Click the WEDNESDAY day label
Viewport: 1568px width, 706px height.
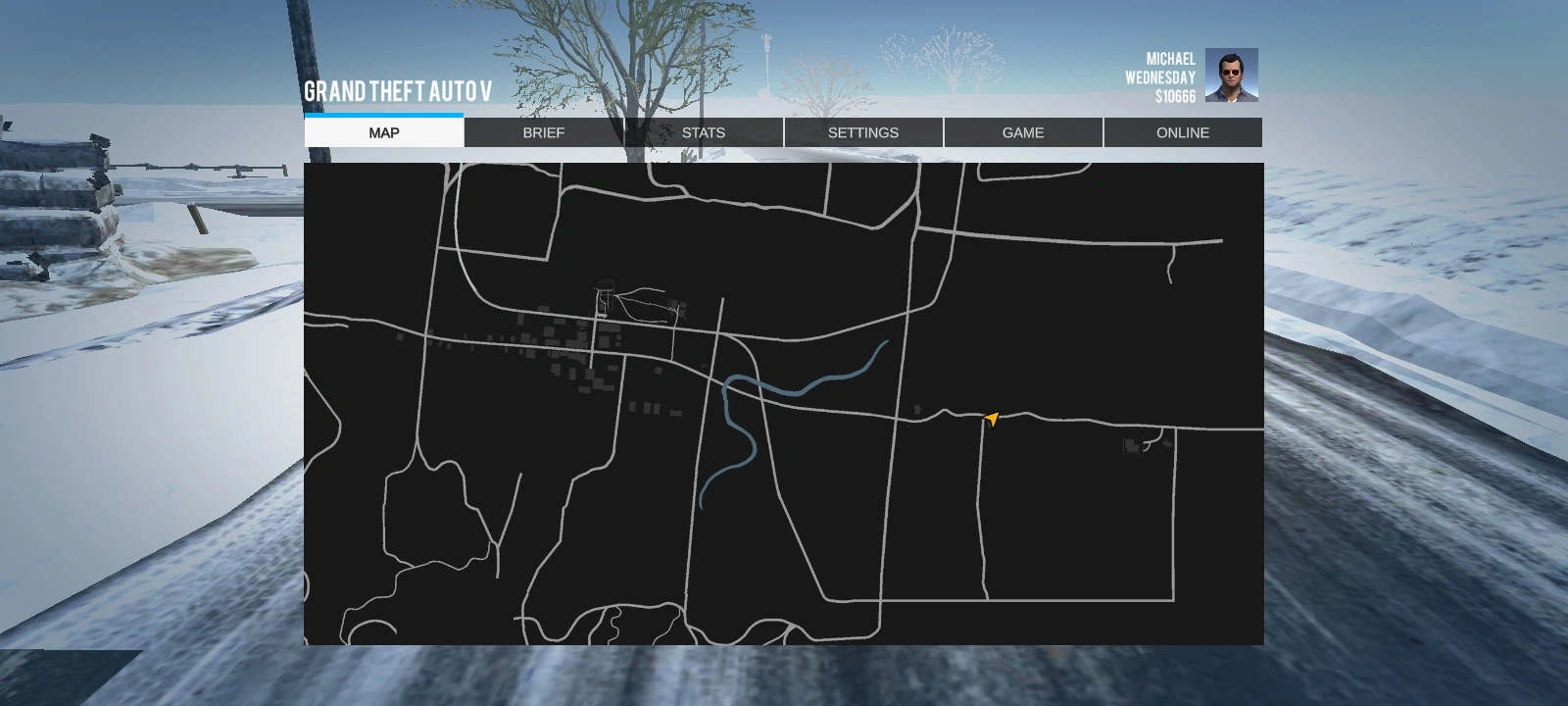coord(1159,77)
